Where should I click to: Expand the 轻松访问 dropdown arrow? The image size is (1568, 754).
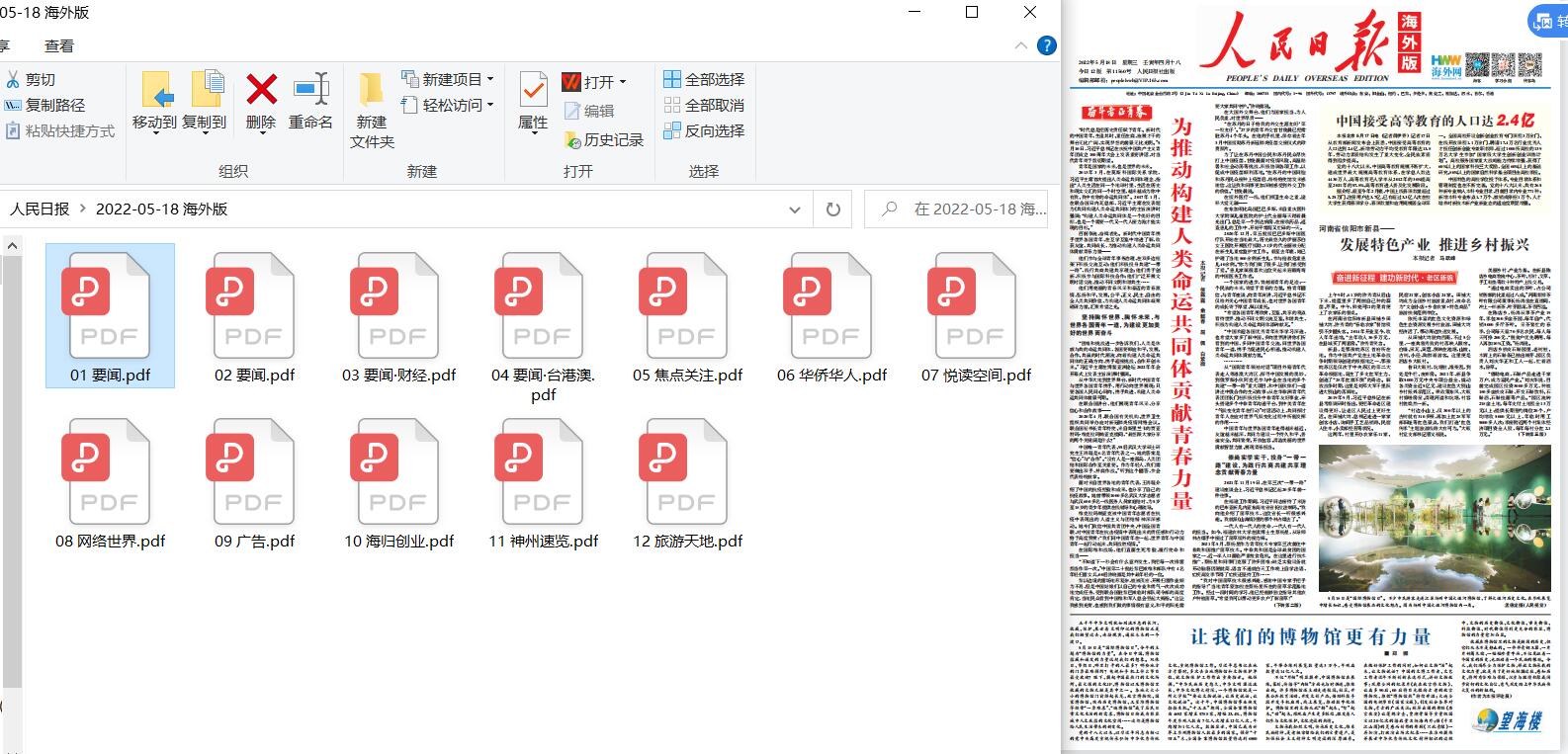click(489, 105)
